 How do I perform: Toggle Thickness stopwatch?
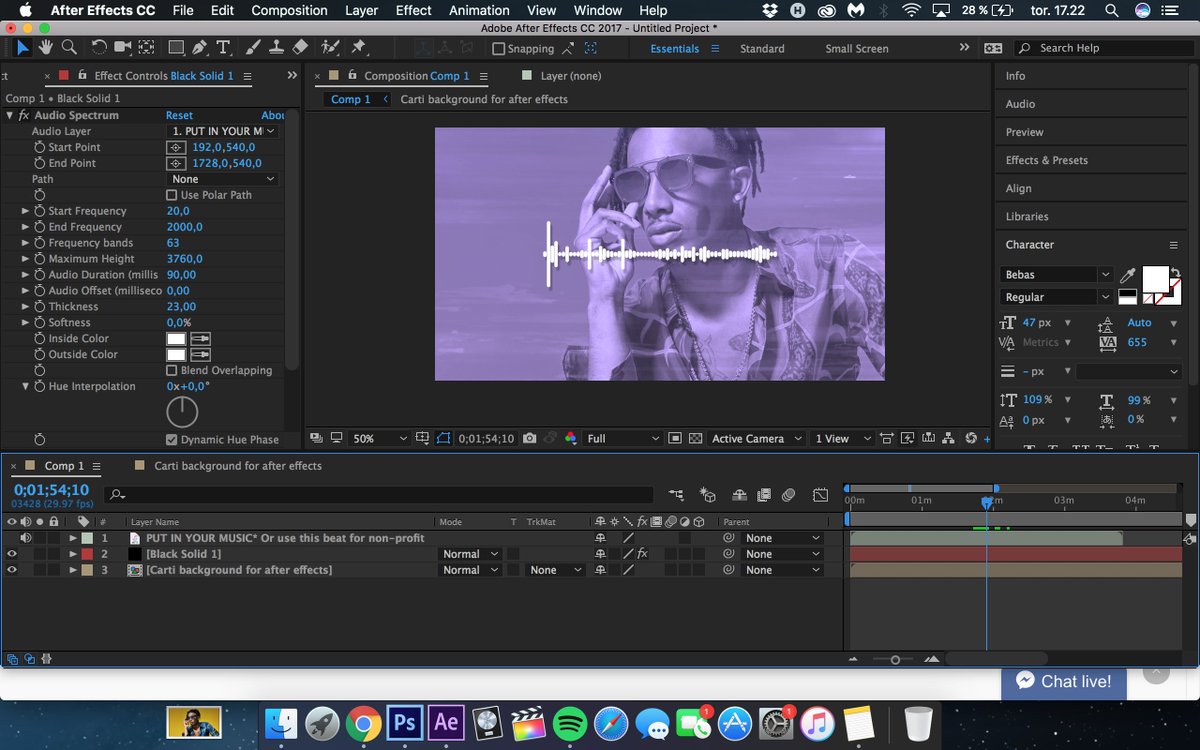coord(40,307)
